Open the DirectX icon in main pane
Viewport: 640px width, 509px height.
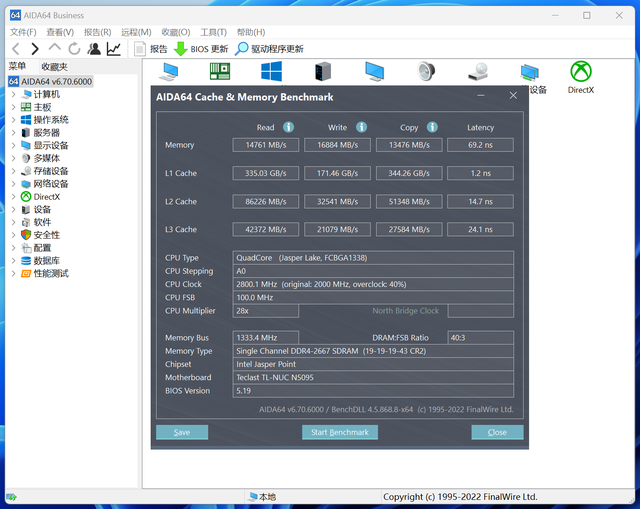click(x=581, y=71)
